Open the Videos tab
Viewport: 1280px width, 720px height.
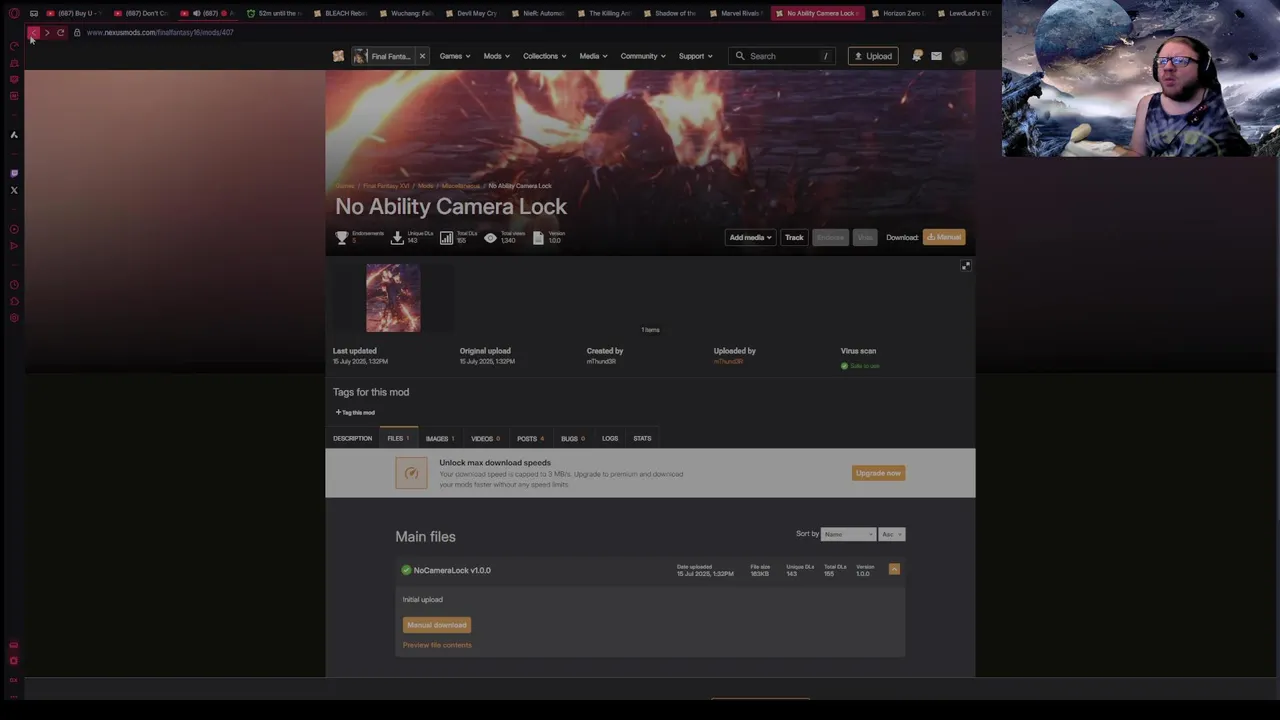coord(485,438)
